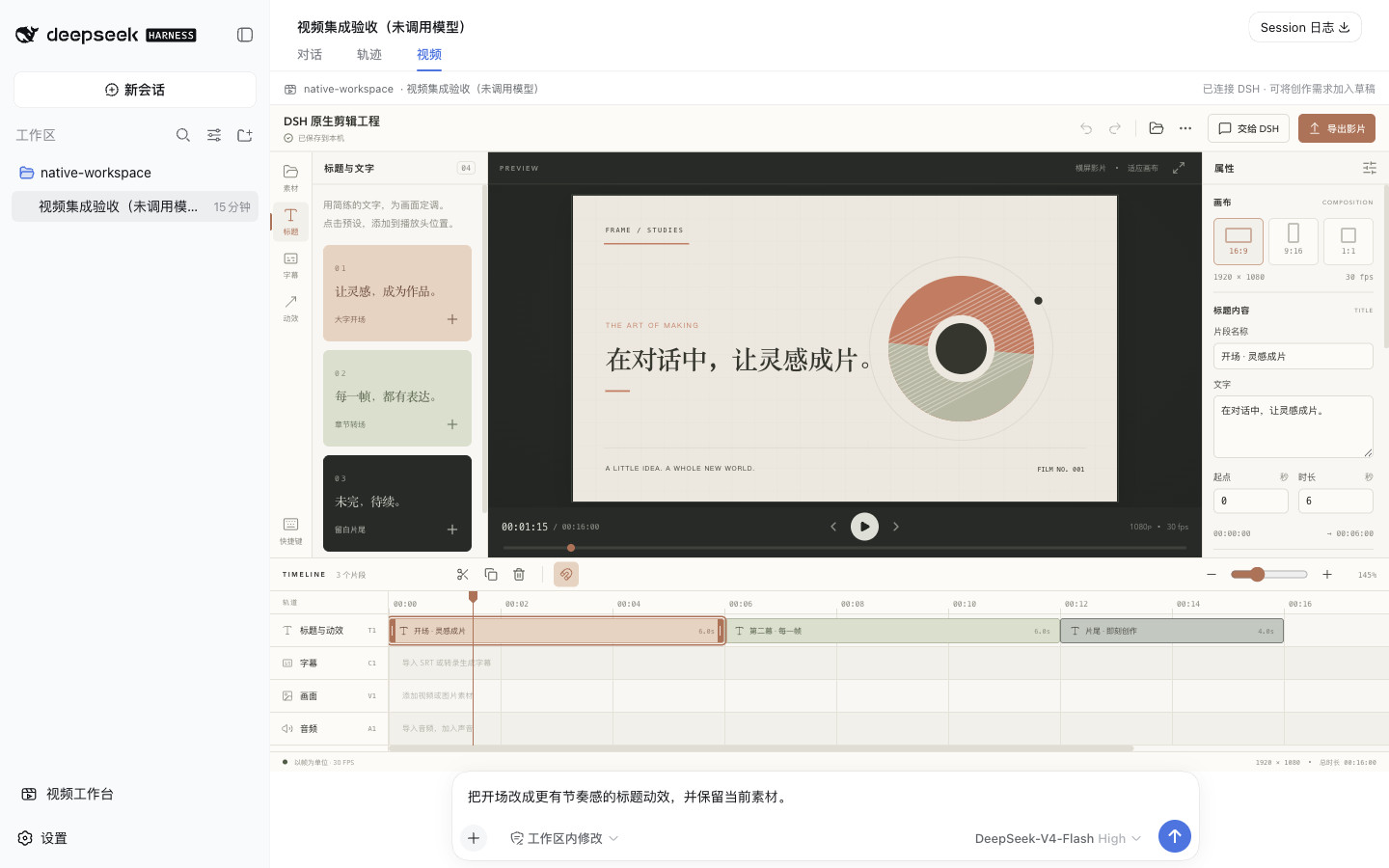Split clip with scissors tool
The width and height of the screenshot is (1389, 868).
(x=463, y=574)
